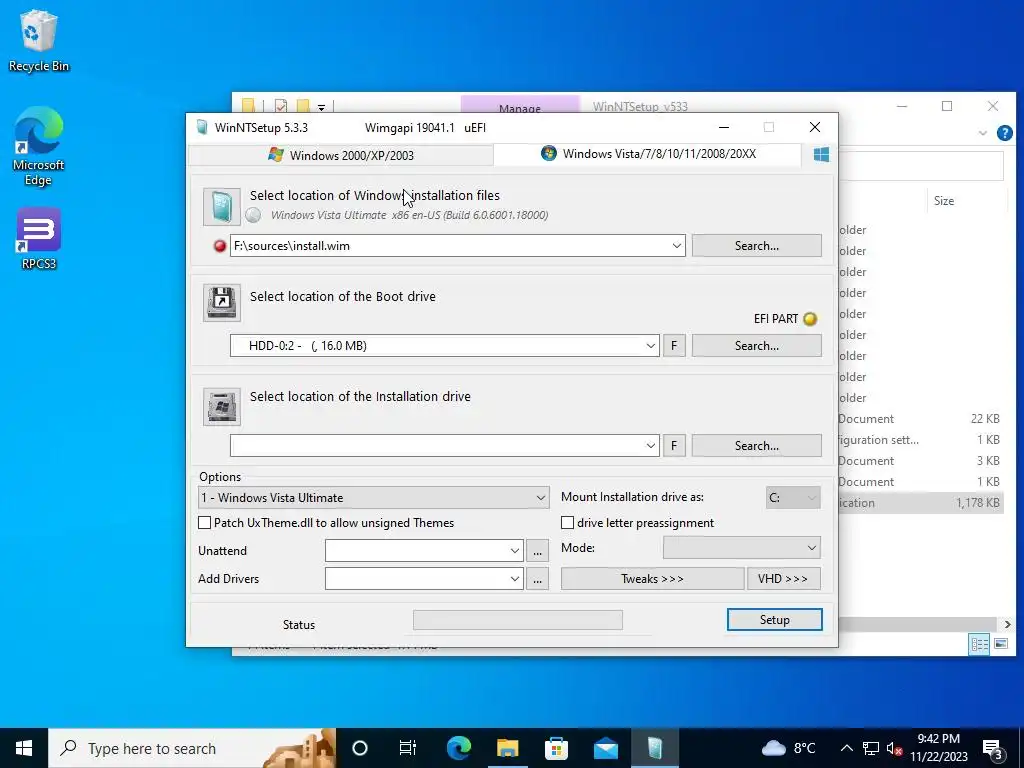
Task: Click the red status indicator by install.wim
Action: (x=219, y=246)
